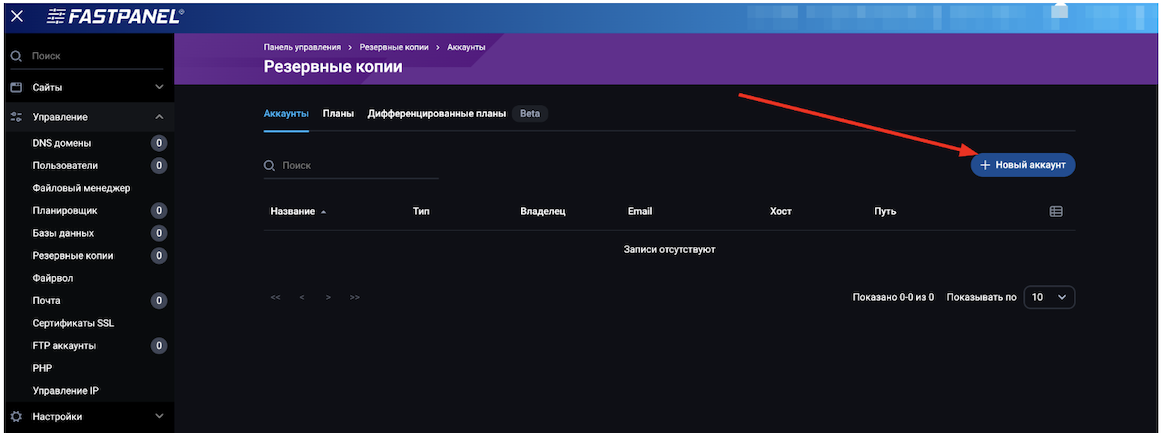This screenshot has width=1163, height=433.
Task: Open the Дифференцированные планы tab
Action: tap(436, 113)
